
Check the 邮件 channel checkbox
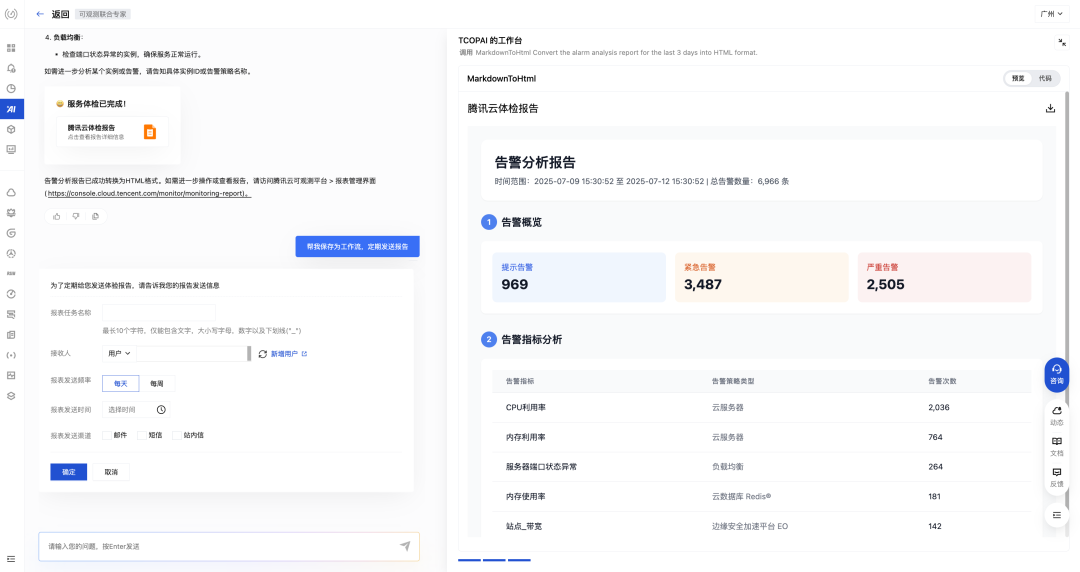click(107, 436)
